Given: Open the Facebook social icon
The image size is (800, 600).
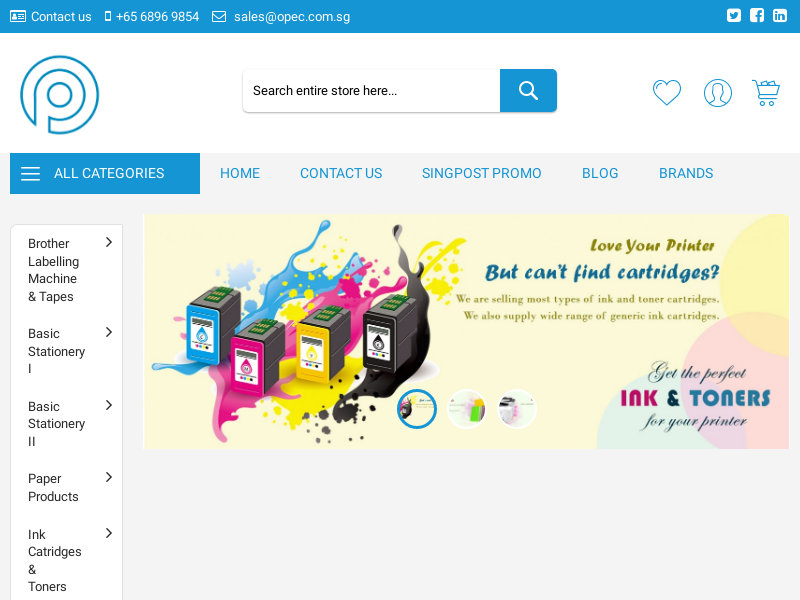Looking at the screenshot, I should [757, 15].
